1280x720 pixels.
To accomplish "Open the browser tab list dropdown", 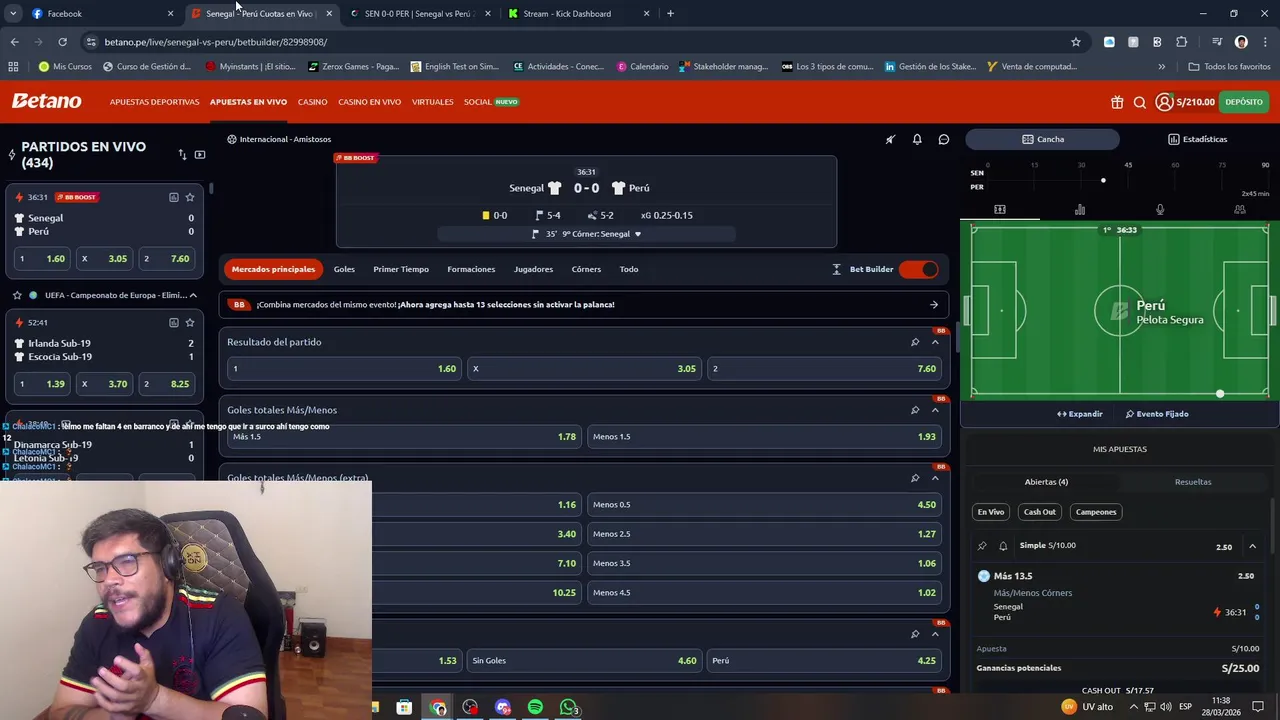I will 13,14.
